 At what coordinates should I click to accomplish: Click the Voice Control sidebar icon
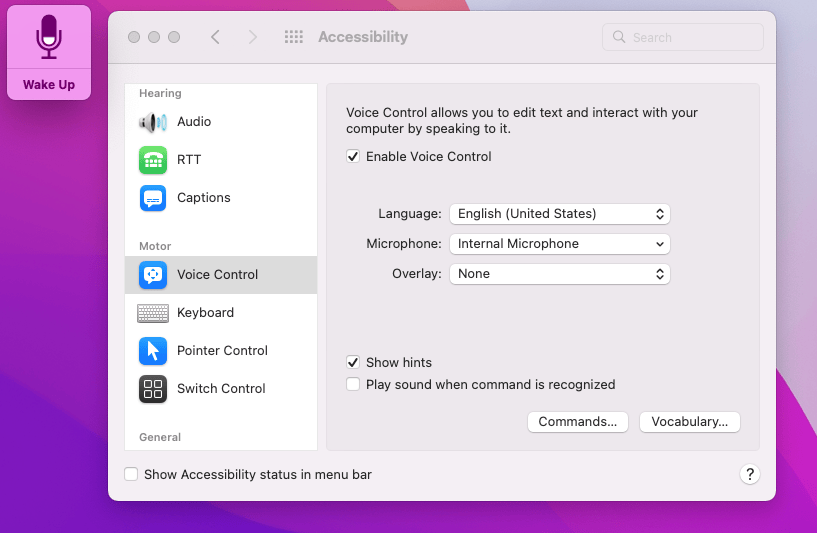(x=153, y=275)
